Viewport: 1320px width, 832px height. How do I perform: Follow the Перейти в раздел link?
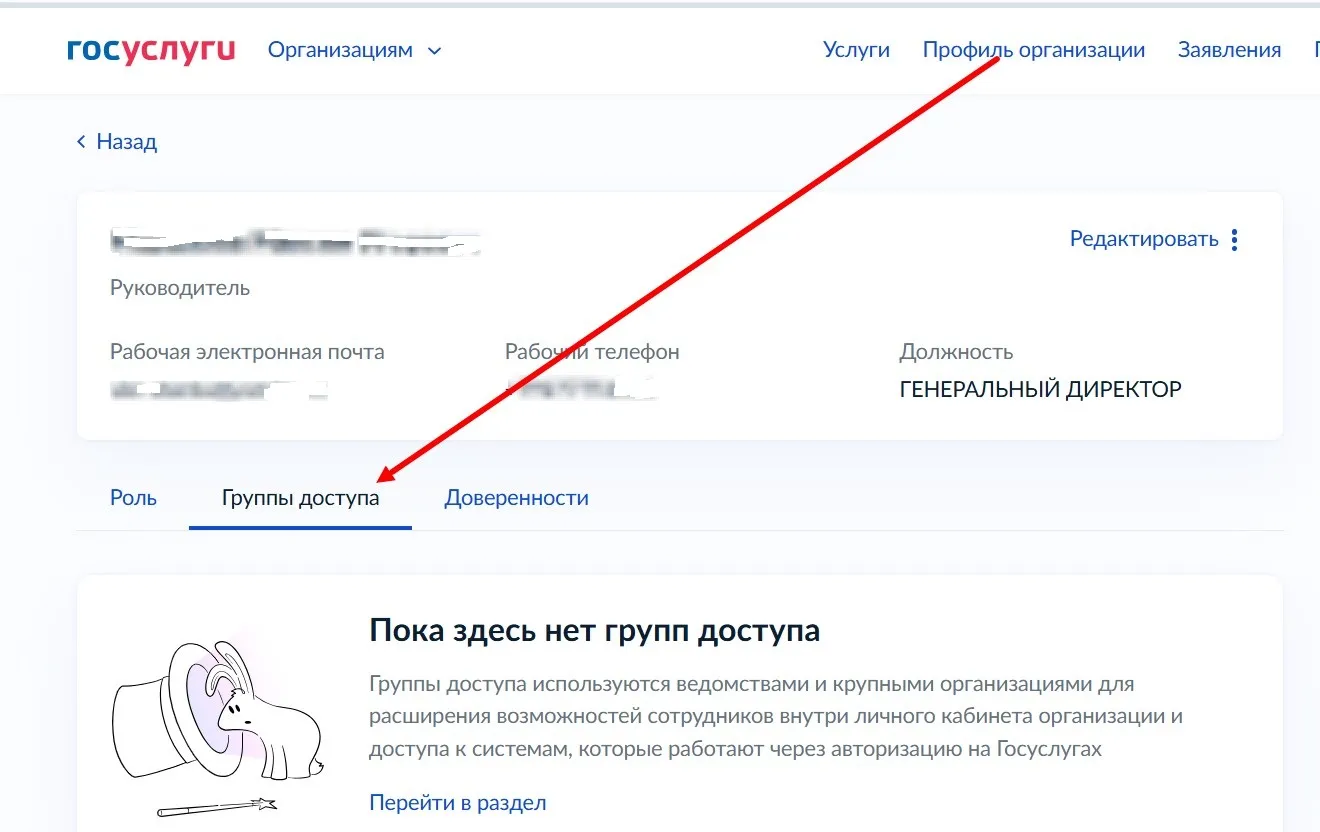pos(457,802)
